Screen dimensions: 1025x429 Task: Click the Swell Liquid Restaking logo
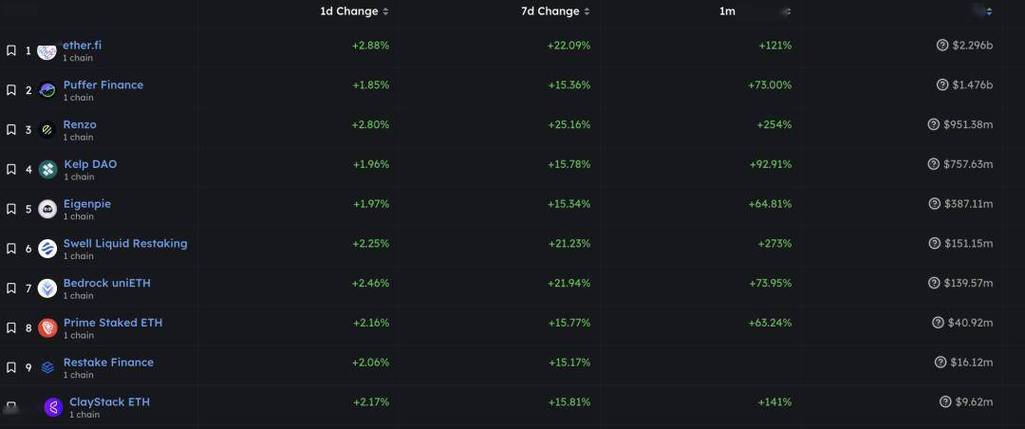(x=47, y=249)
